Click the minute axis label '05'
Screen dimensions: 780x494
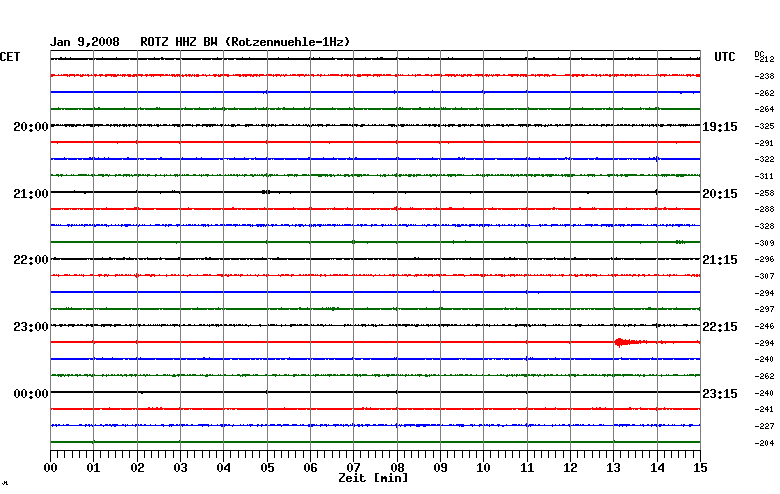click(x=267, y=468)
